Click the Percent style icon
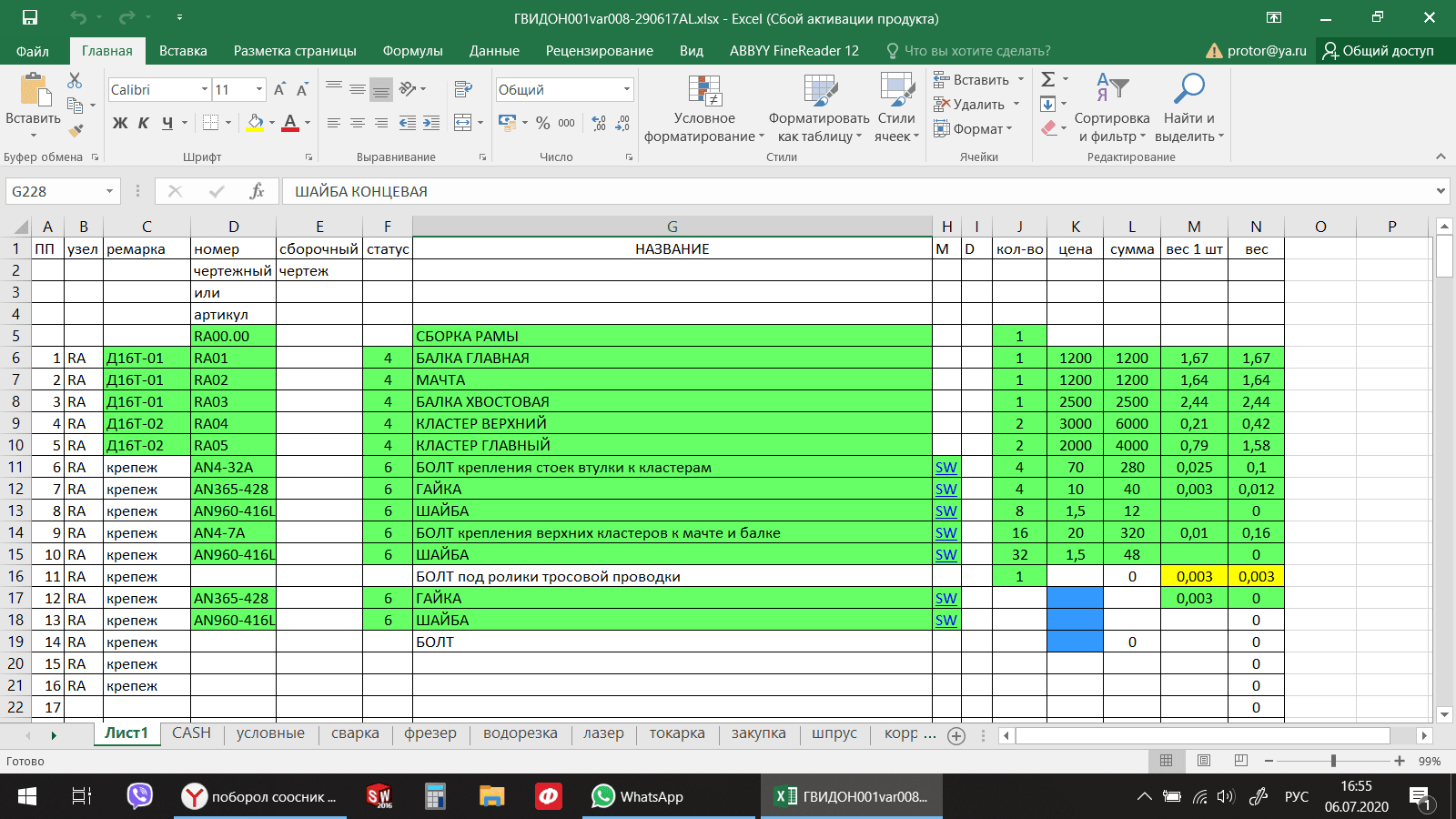Screen dimensions: 1456x819 (x=543, y=123)
